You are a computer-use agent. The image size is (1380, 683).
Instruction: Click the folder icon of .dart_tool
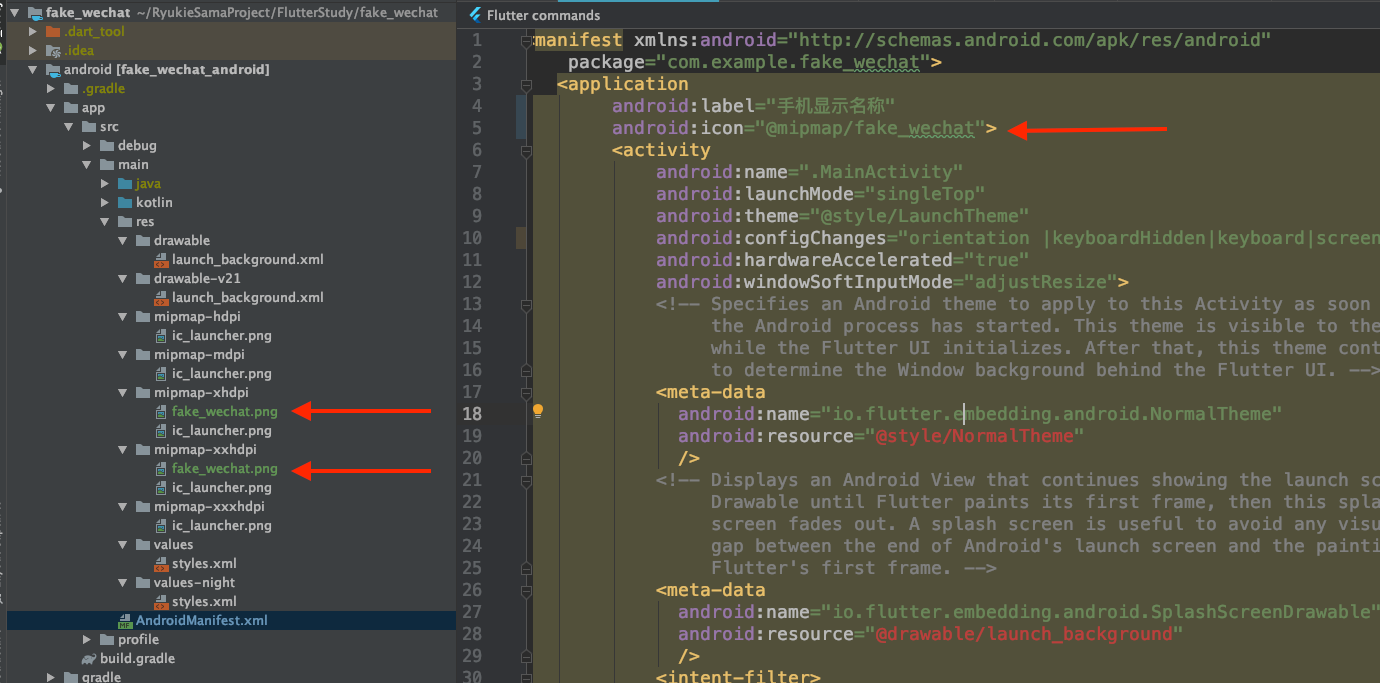tap(53, 32)
